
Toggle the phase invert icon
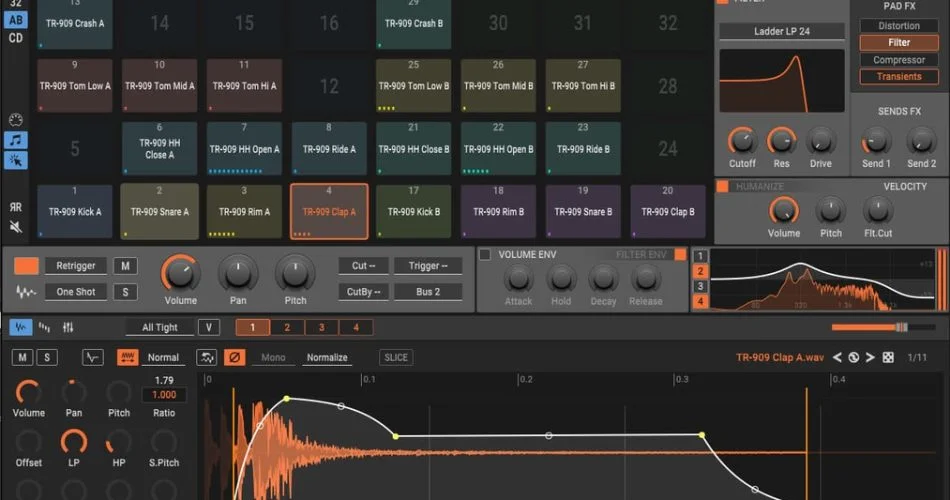click(x=234, y=358)
